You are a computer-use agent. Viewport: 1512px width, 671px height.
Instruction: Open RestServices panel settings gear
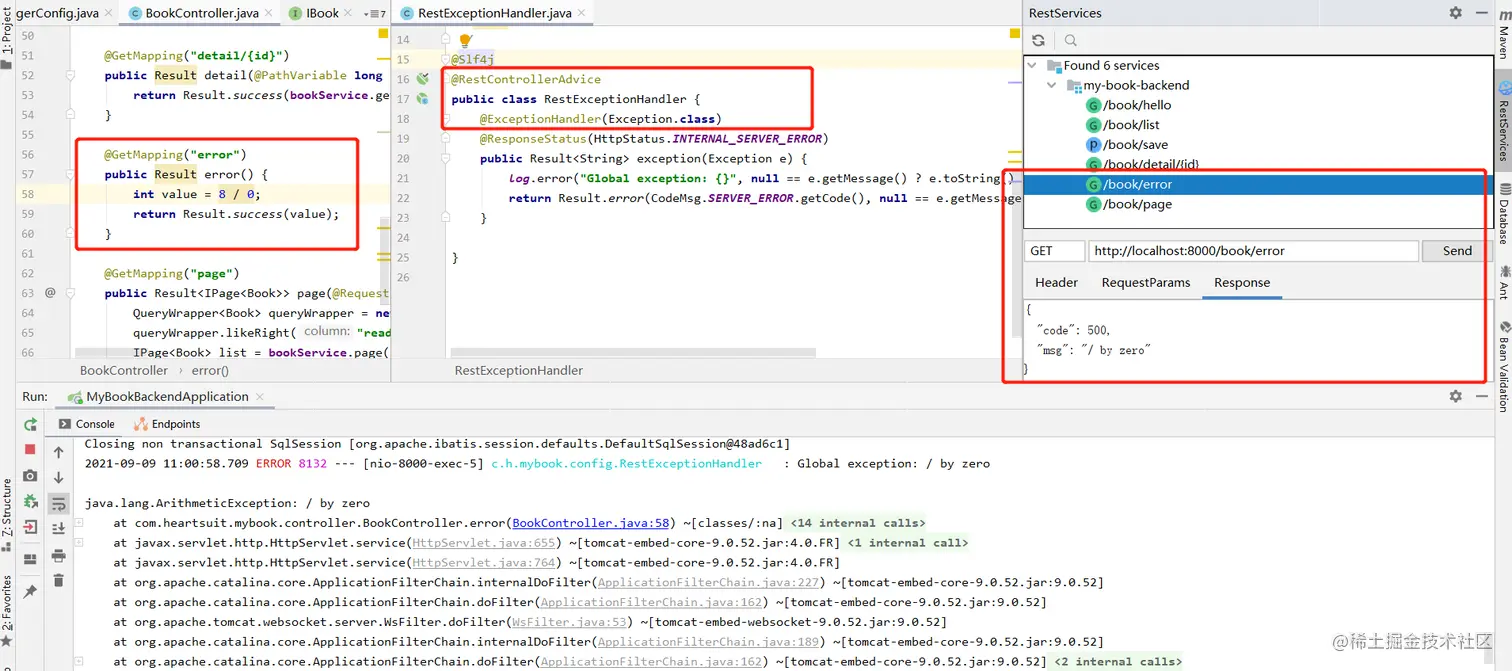tap(1456, 13)
